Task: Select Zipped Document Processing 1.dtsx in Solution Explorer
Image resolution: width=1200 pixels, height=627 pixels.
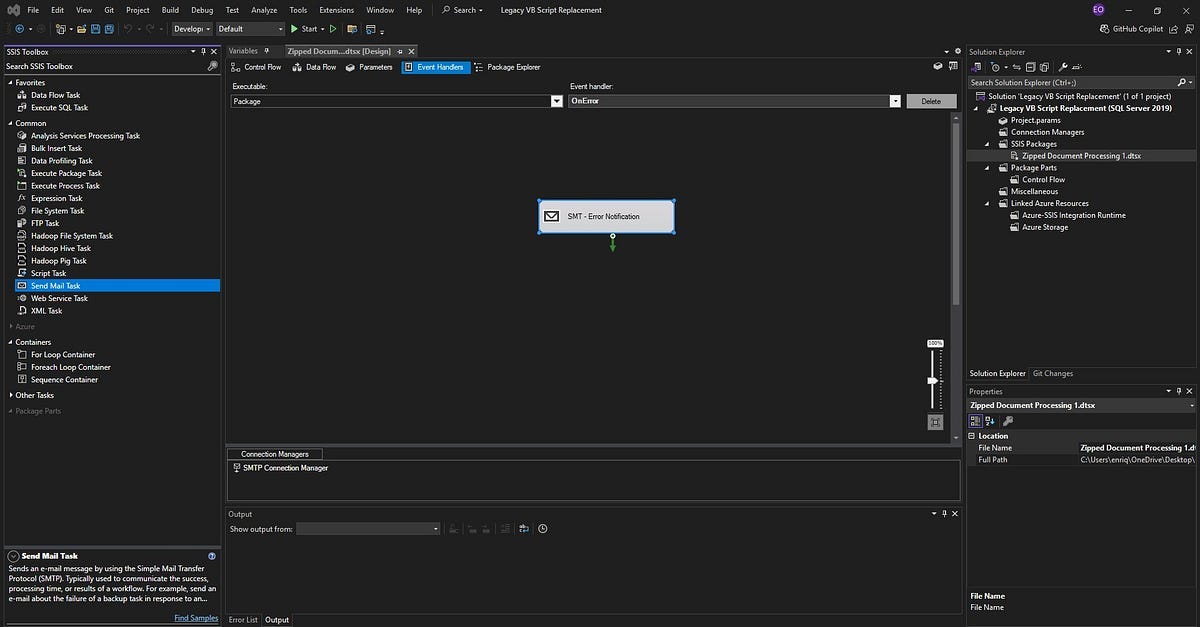Action: pyautogui.click(x=1081, y=156)
